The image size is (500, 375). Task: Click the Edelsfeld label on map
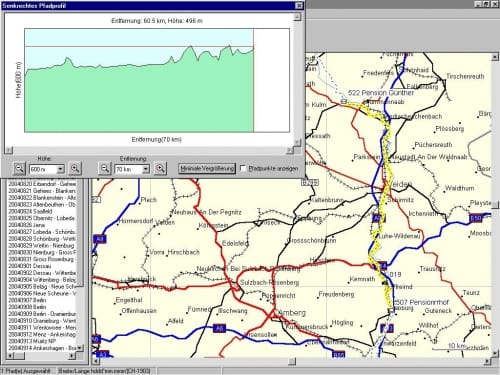(x=236, y=244)
